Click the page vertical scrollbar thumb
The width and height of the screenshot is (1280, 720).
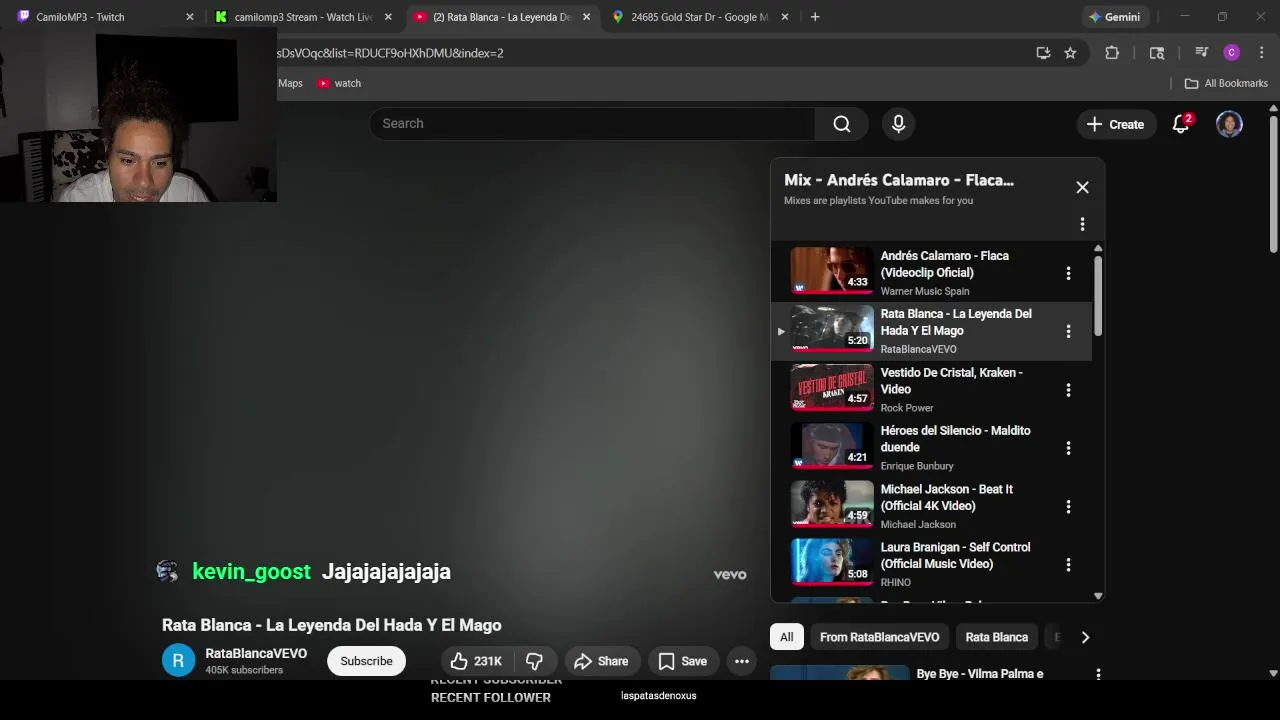pos(1273,183)
